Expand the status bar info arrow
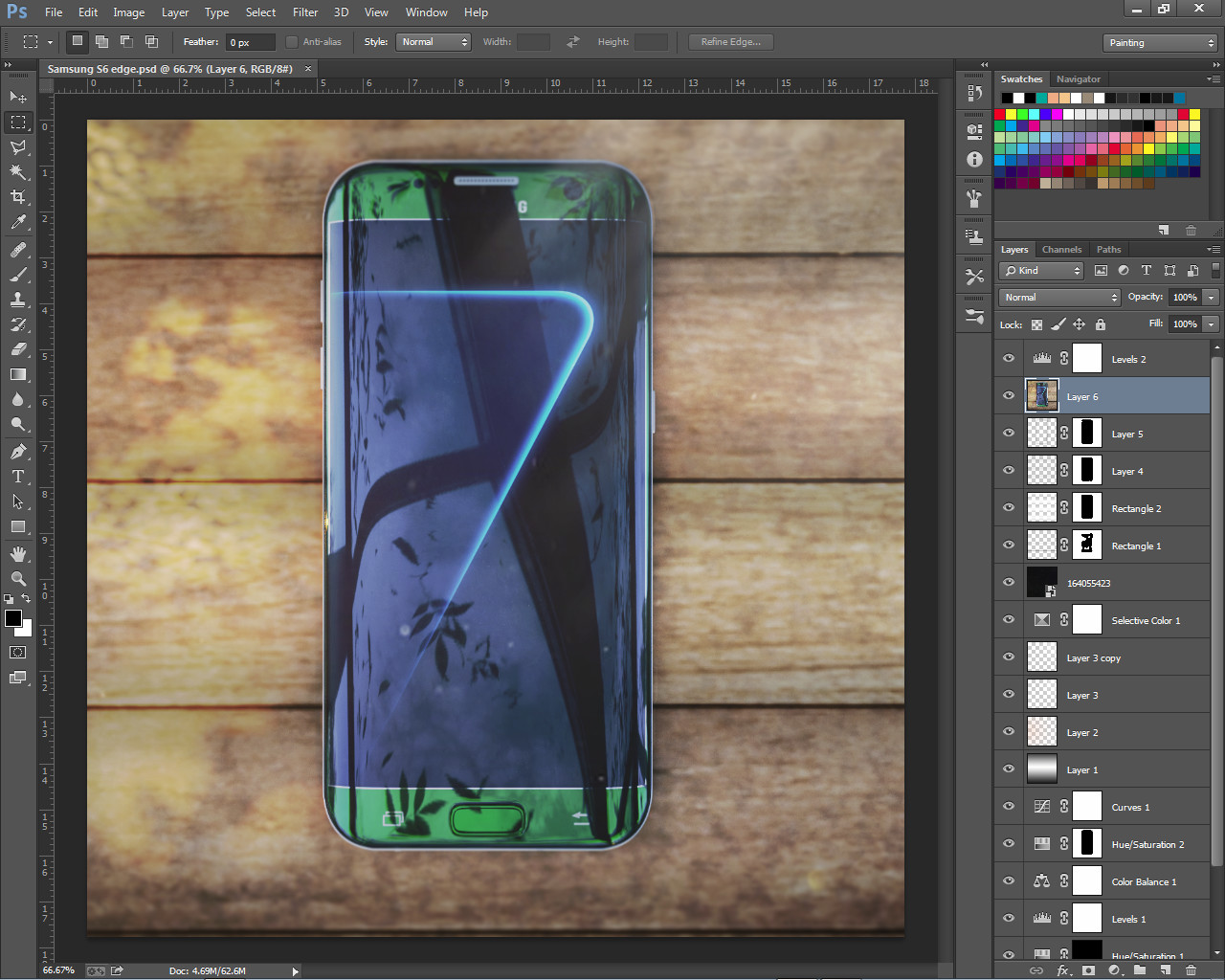Screen dimensions: 1225x980 click(295, 971)
